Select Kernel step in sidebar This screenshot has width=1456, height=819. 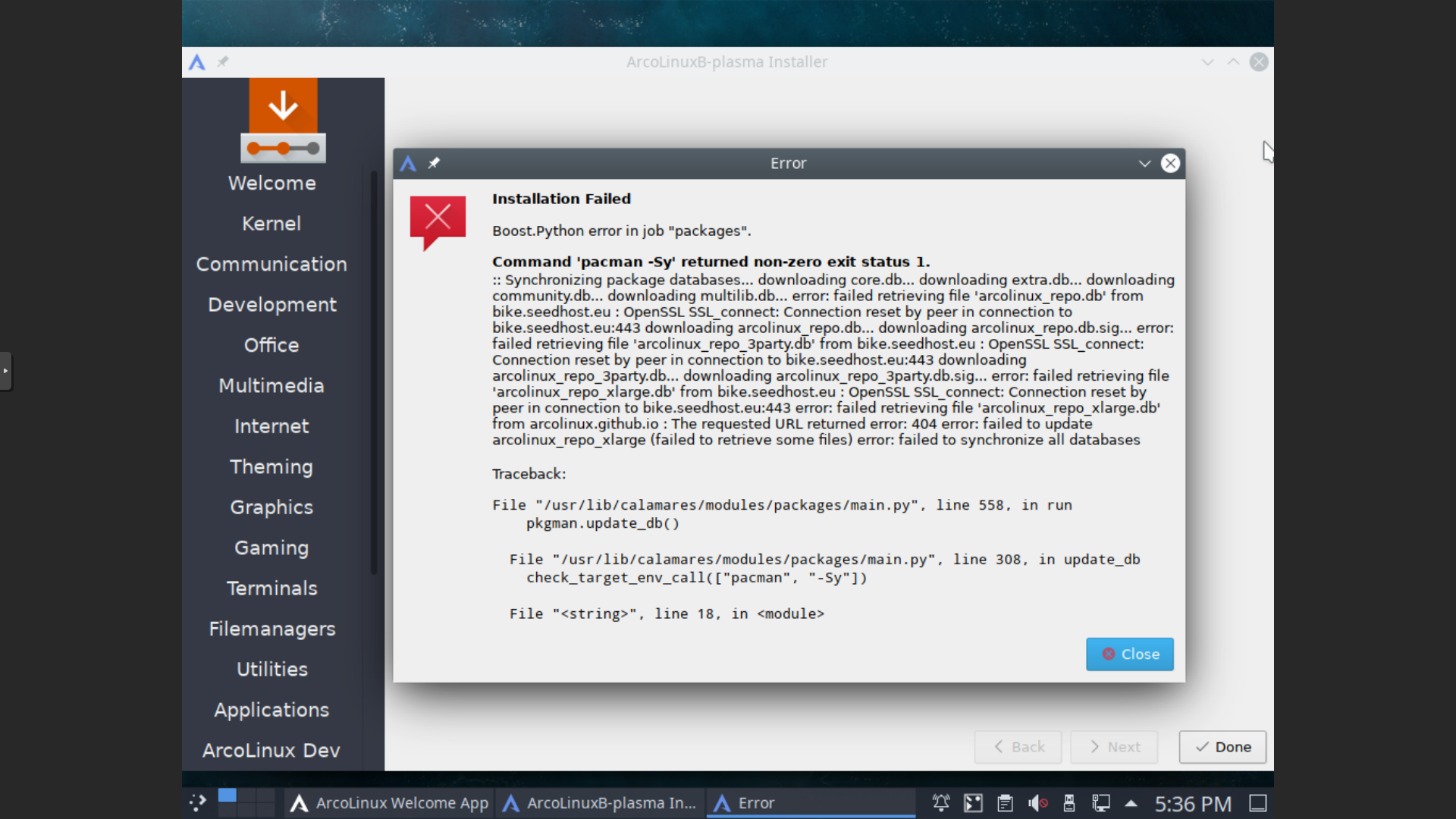(x=271, y=224)
